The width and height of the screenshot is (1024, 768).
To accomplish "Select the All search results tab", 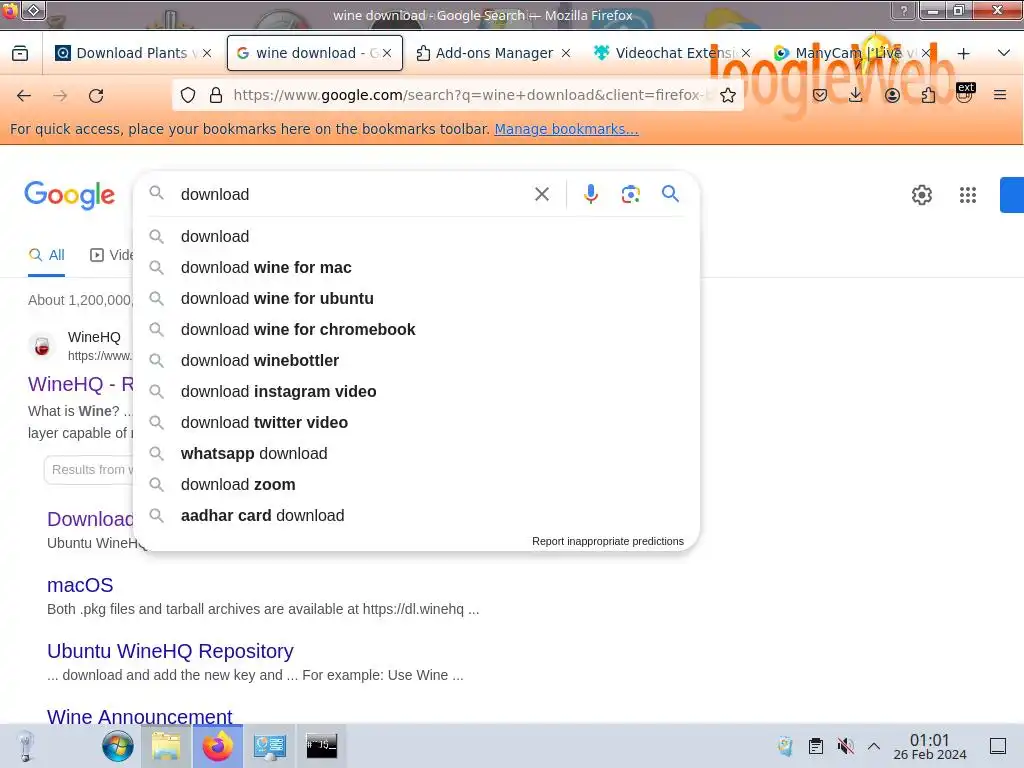I will (x=46, y=255).
